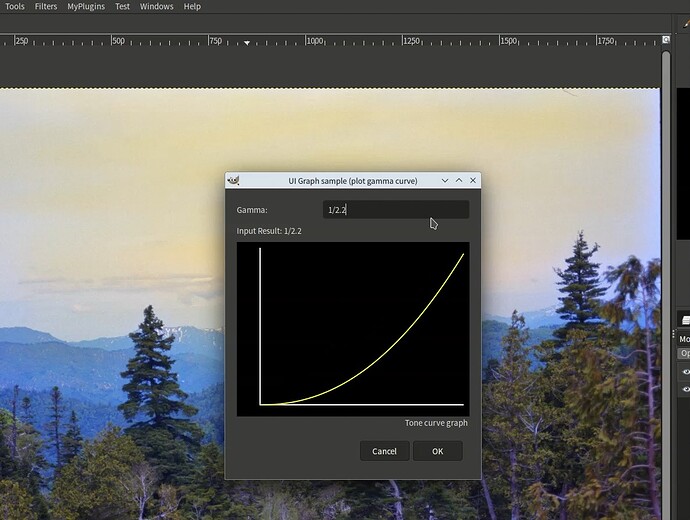The width and height of the screenshot is (690, 520).
Task: Toggle visibility of the second layer eye
Action: click(x=686, y=389)
